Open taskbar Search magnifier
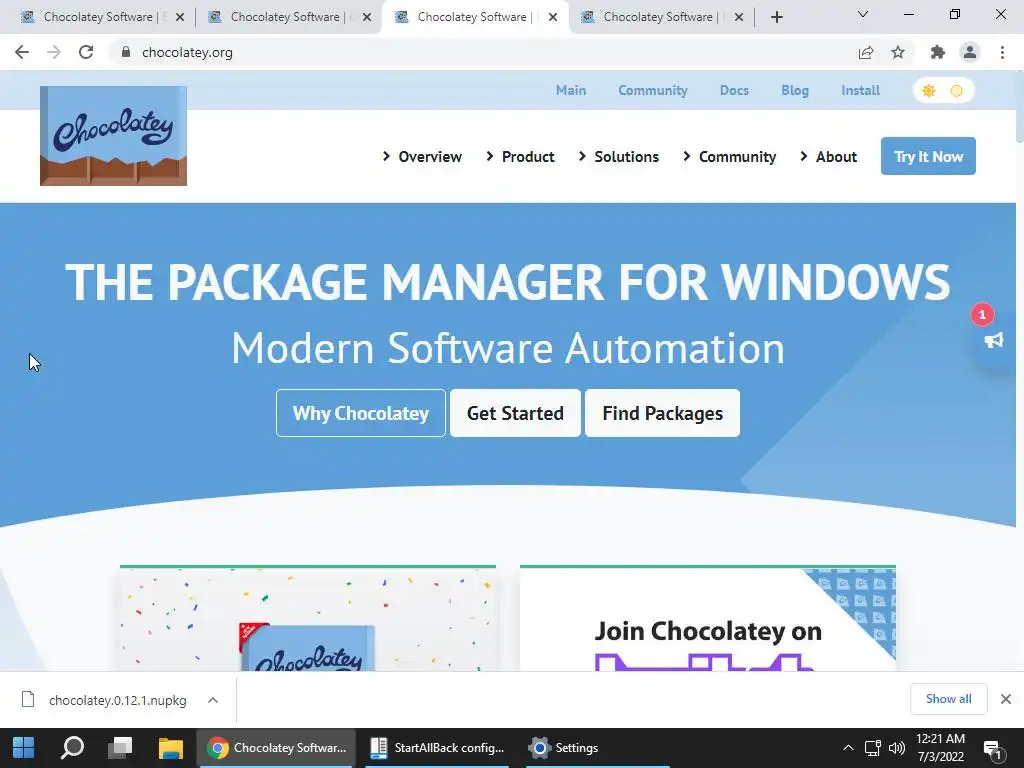 coord(72,748)
